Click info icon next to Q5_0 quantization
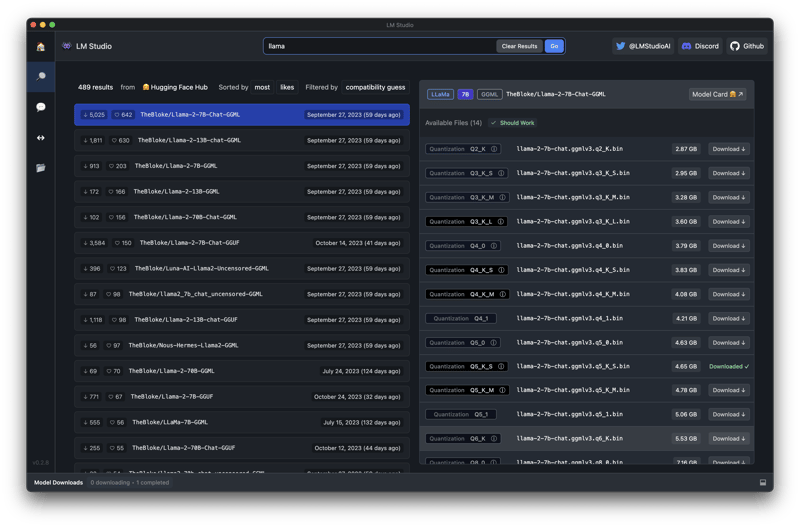 [x=493, y=343]
